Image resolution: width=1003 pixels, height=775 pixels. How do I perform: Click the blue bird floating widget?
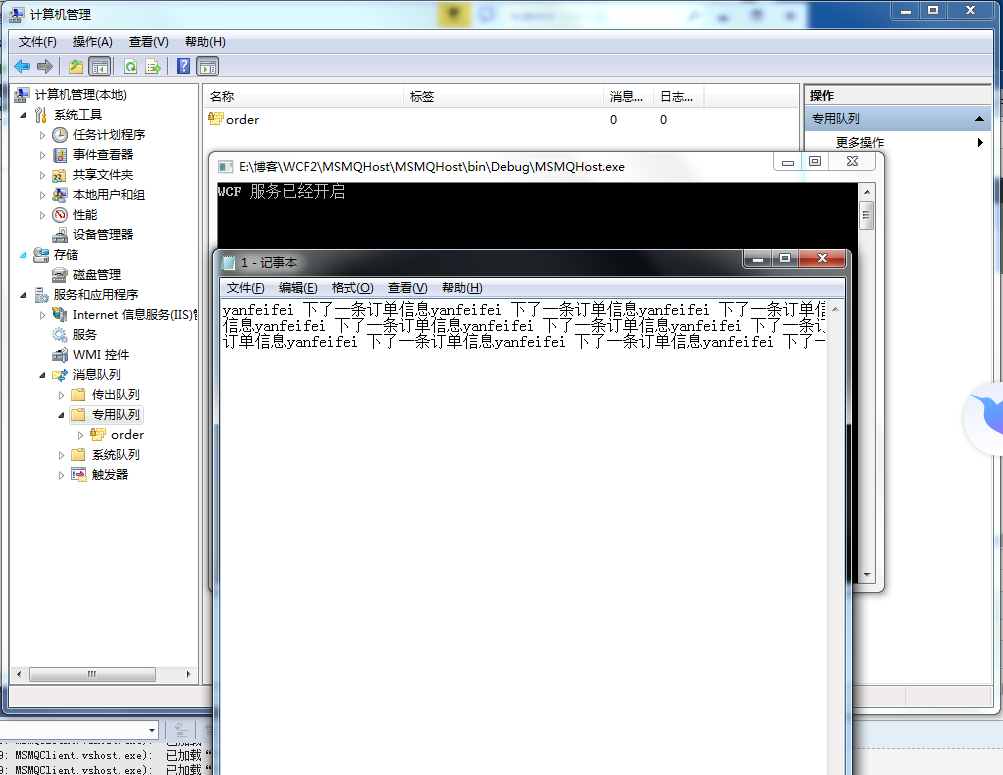point(985,419)
